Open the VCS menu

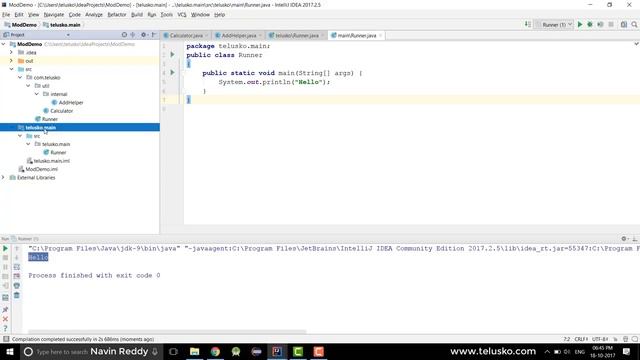click(182, 15)
